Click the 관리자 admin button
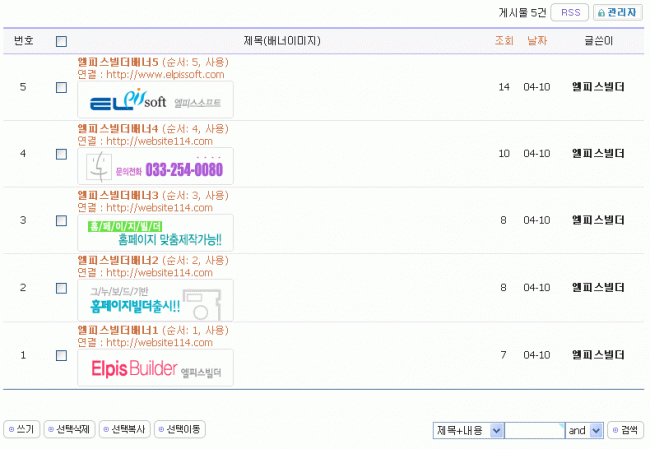Screen dimensions: 650x449 [618, 12]
